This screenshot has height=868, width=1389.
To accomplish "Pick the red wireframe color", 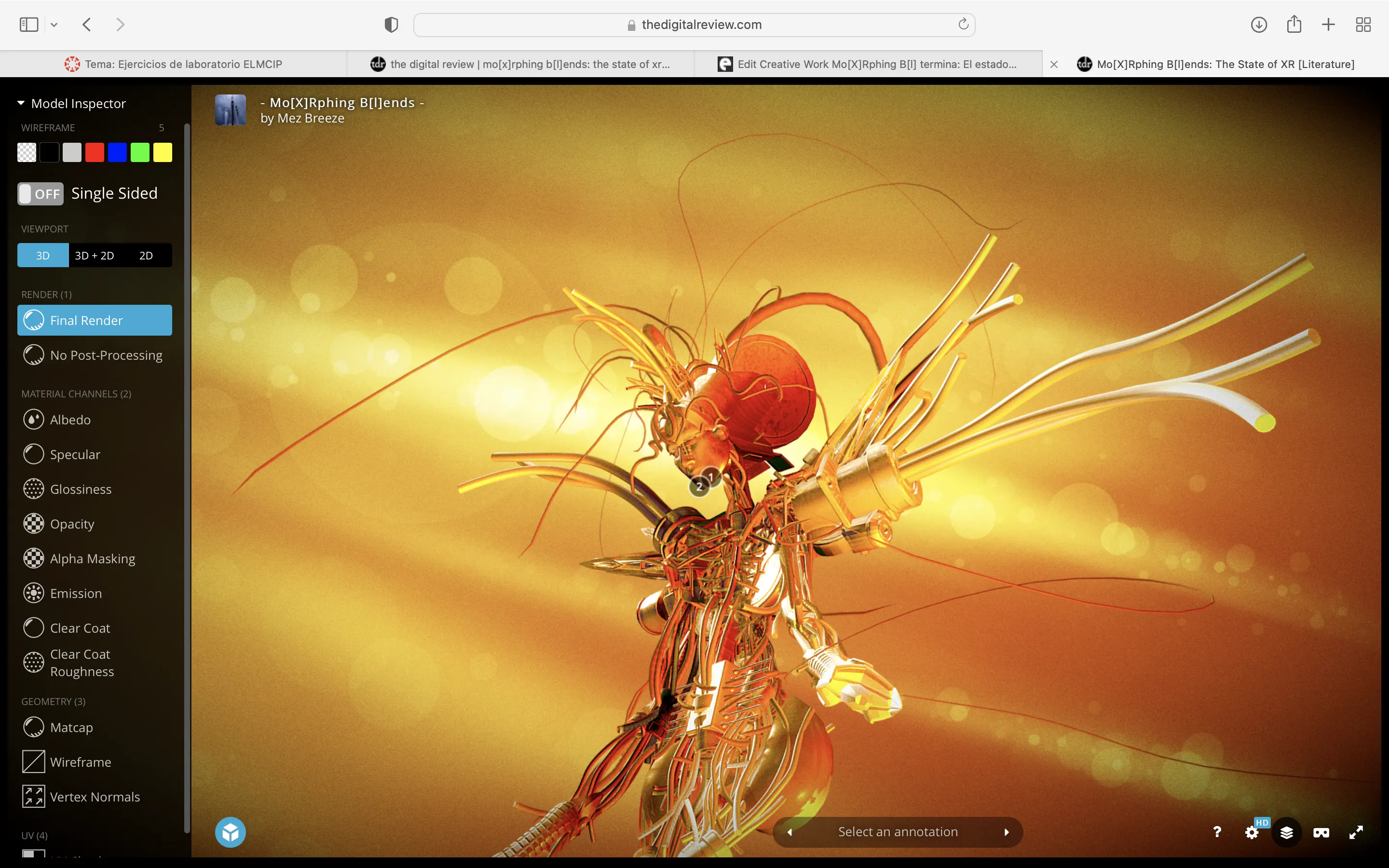I will point(95,153).
